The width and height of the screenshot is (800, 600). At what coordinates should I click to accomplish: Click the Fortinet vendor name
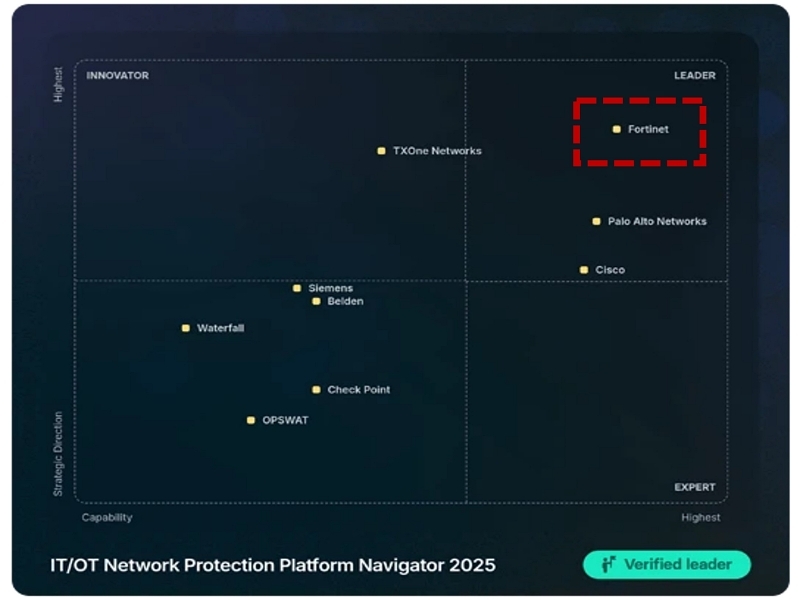coord(648,129)
